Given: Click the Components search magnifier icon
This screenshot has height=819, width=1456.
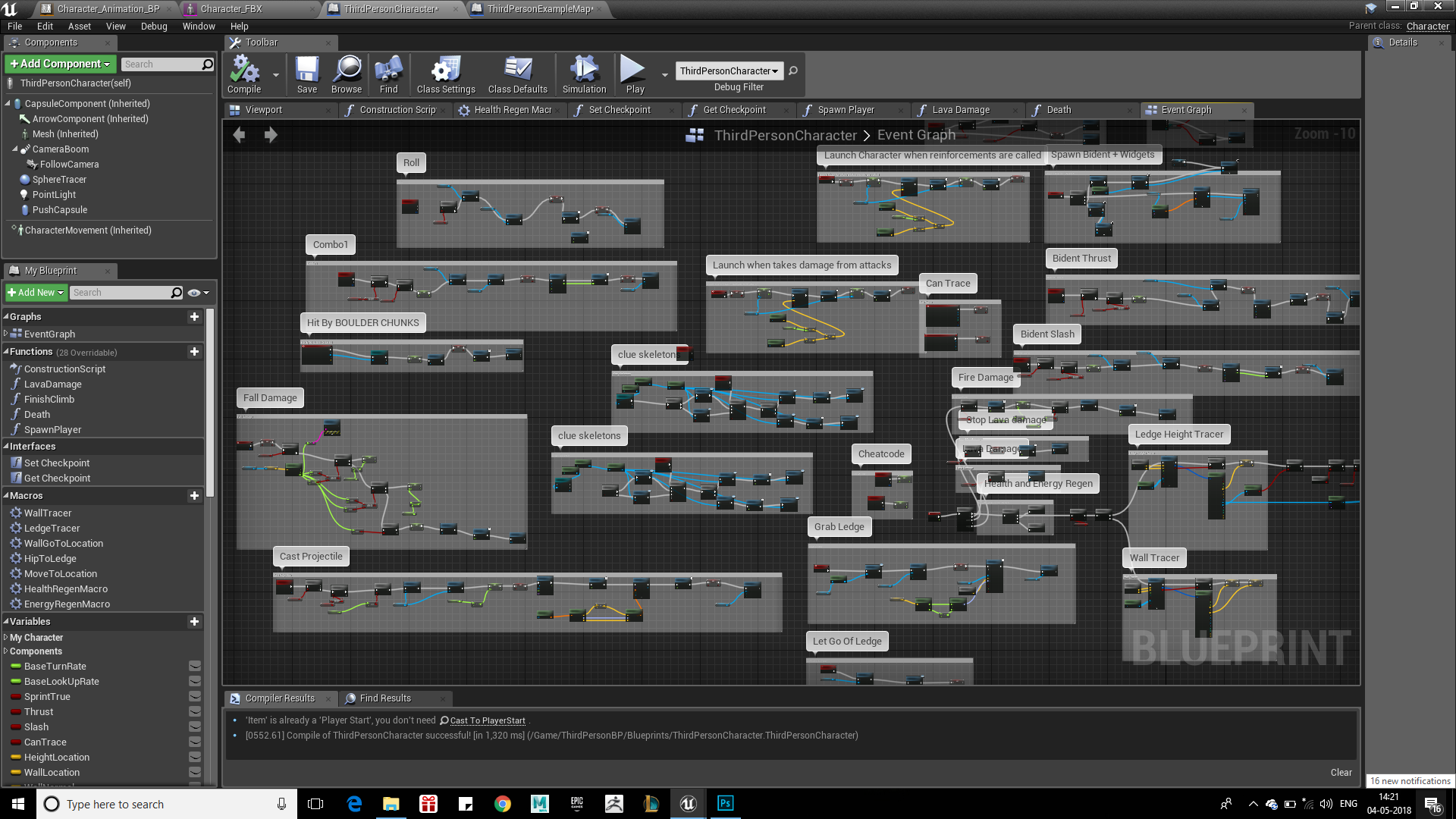Looking at the screenshot, I should 207,64.
